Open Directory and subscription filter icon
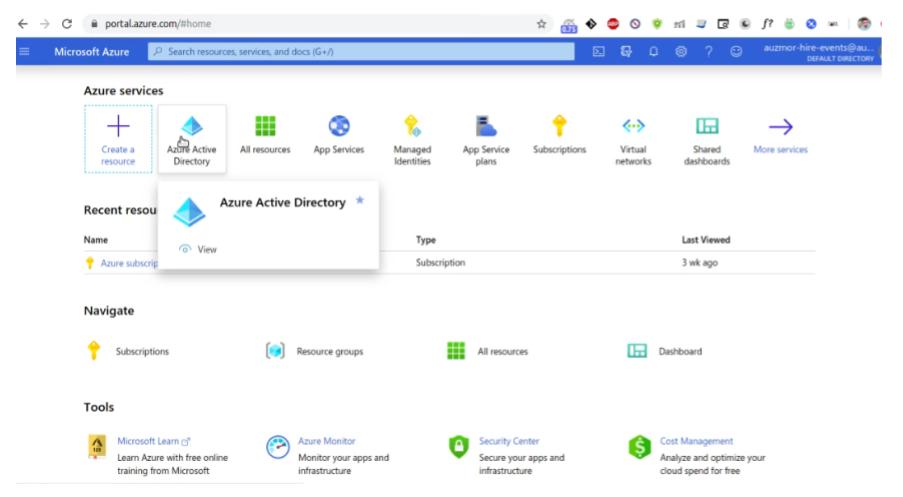The height and width of the screenshot is (497, 903). point(626,51)
